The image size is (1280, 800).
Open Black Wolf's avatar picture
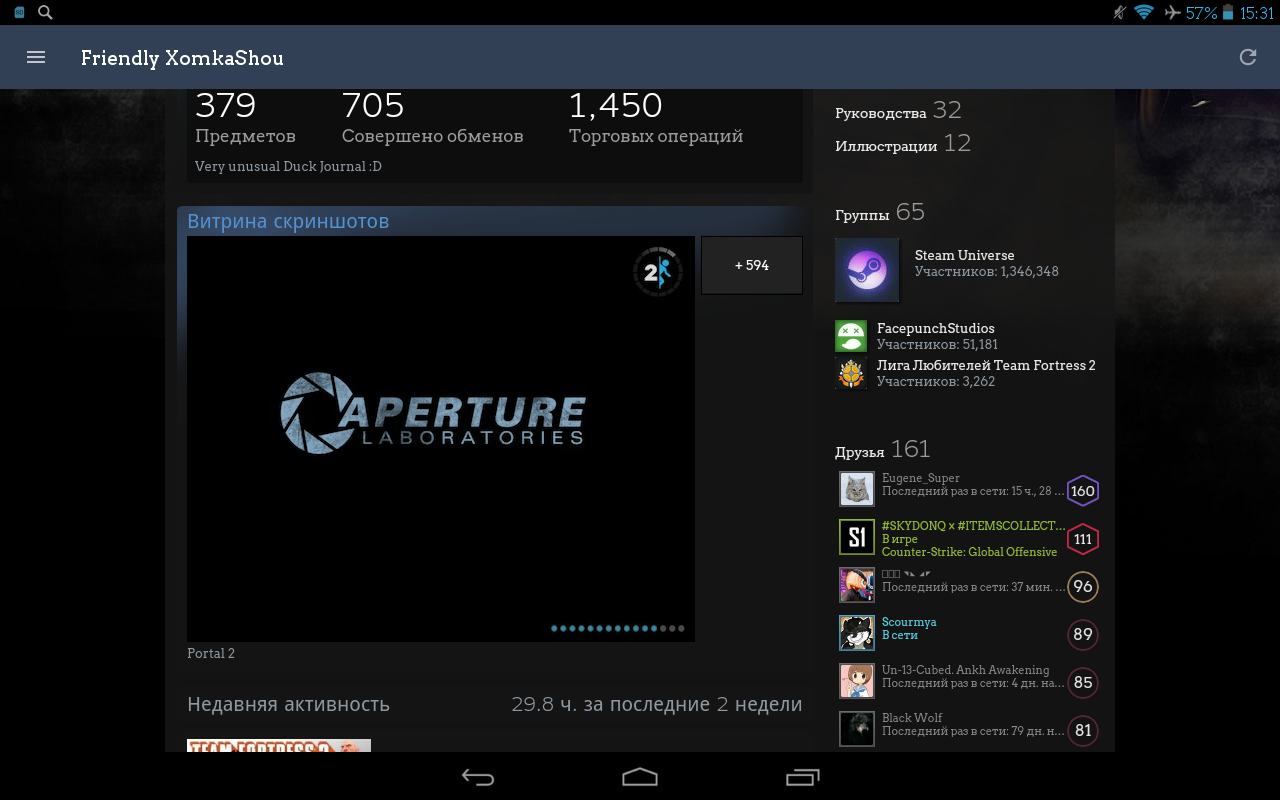857,729
